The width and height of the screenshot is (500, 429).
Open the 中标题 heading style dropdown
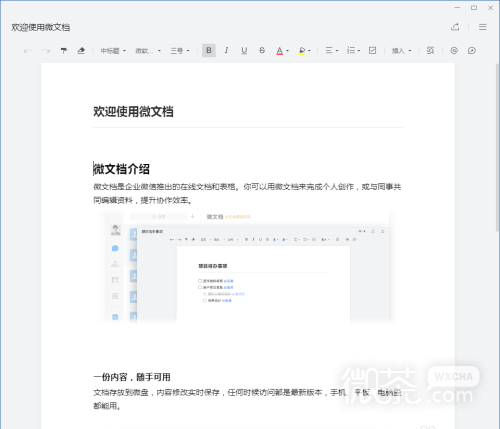[113, 51]
